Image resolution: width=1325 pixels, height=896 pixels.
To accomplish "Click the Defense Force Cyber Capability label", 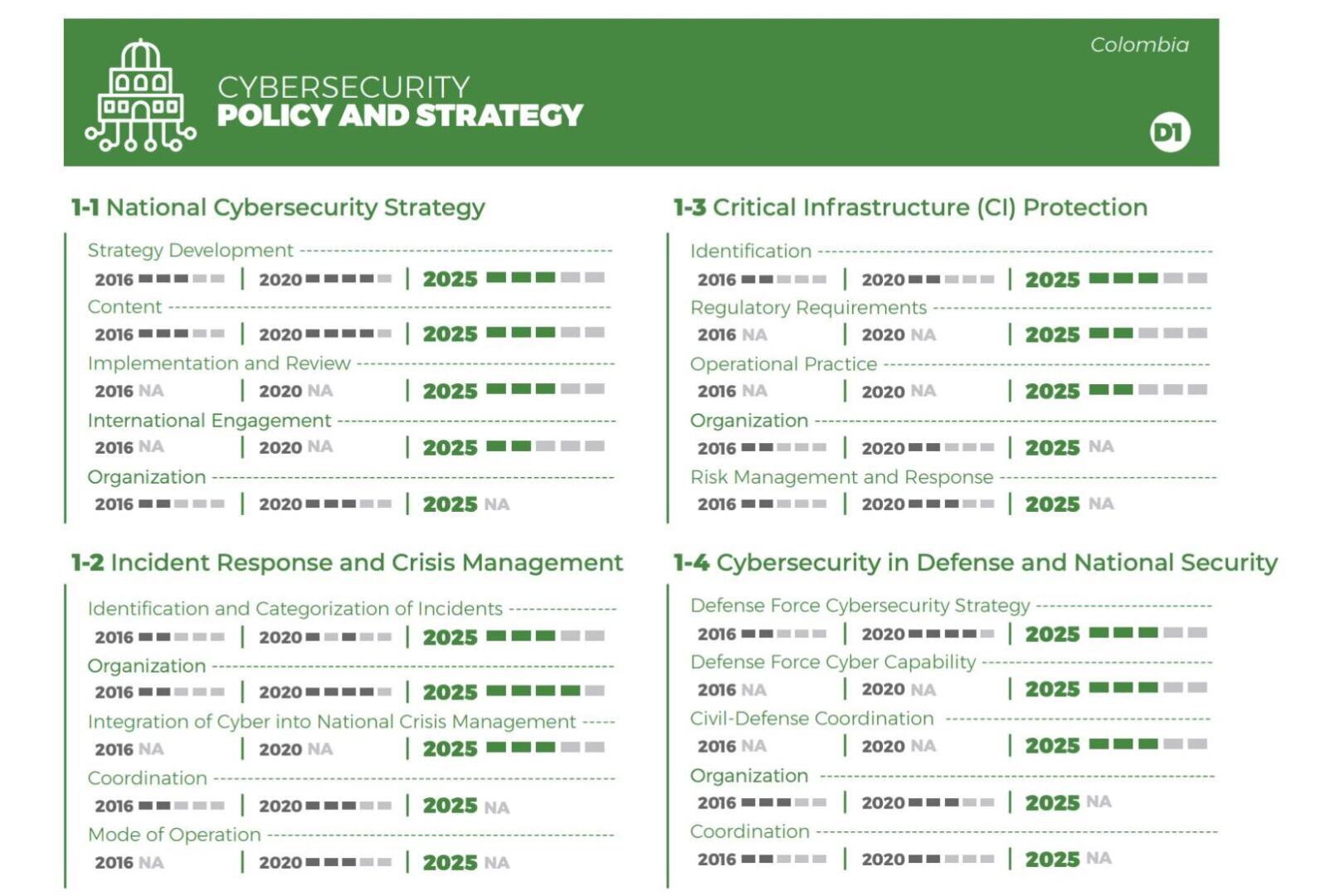I will click(833, 662).
